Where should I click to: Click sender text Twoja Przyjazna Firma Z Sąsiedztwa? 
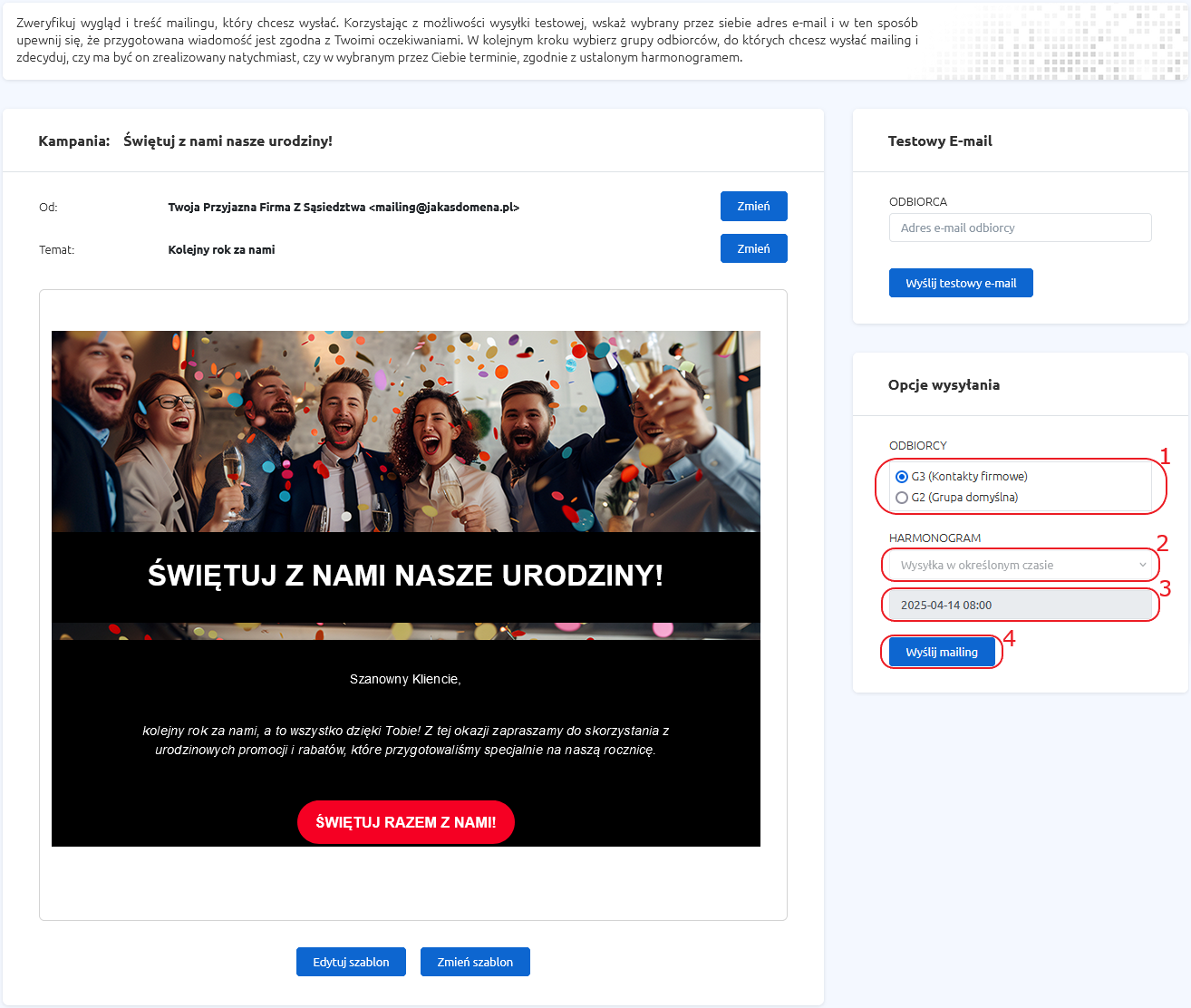[x=266, y=207]
